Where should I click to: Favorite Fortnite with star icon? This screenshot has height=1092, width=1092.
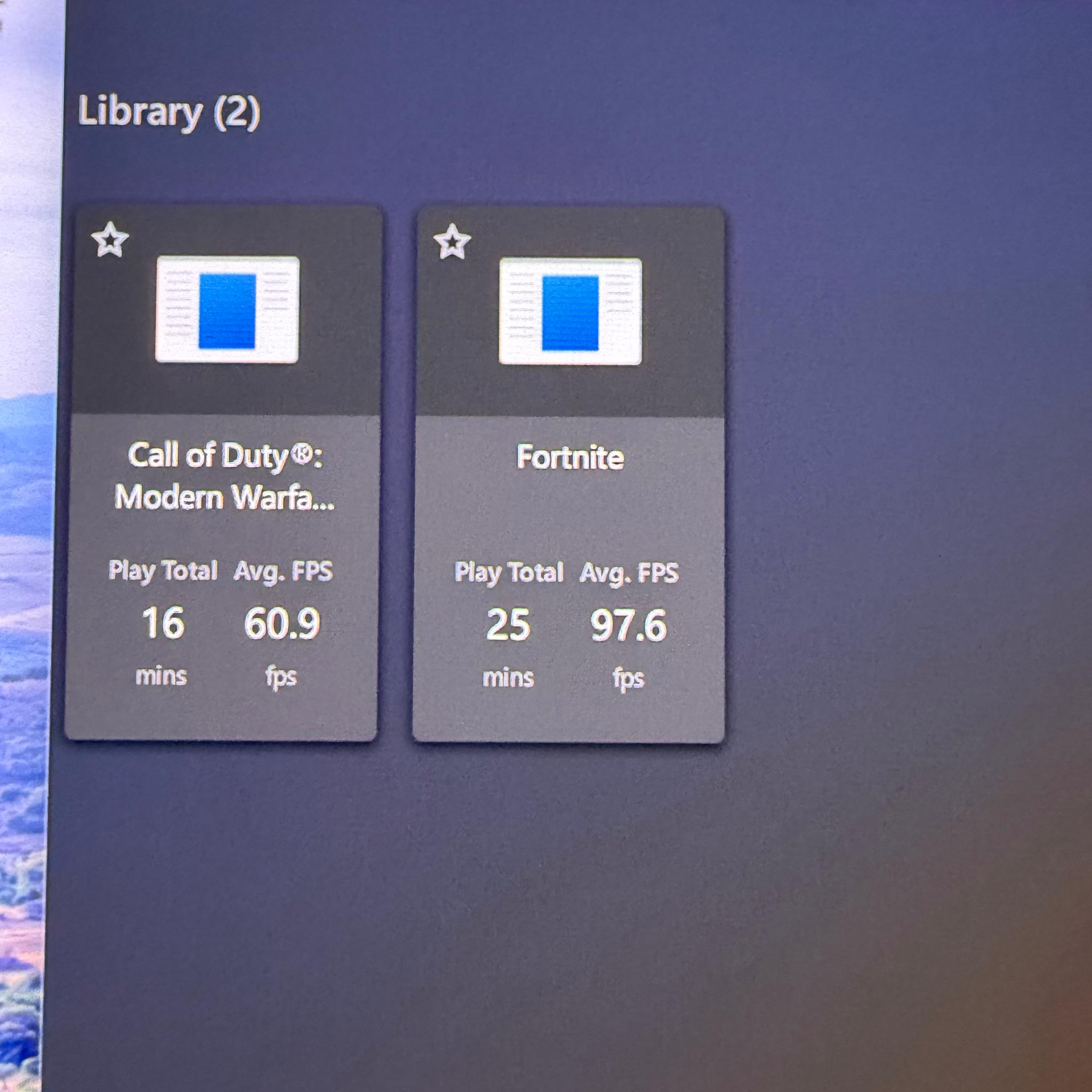pos(452,242)
